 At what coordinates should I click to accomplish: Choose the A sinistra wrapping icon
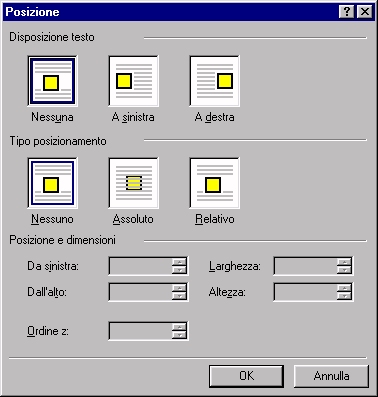133,81
